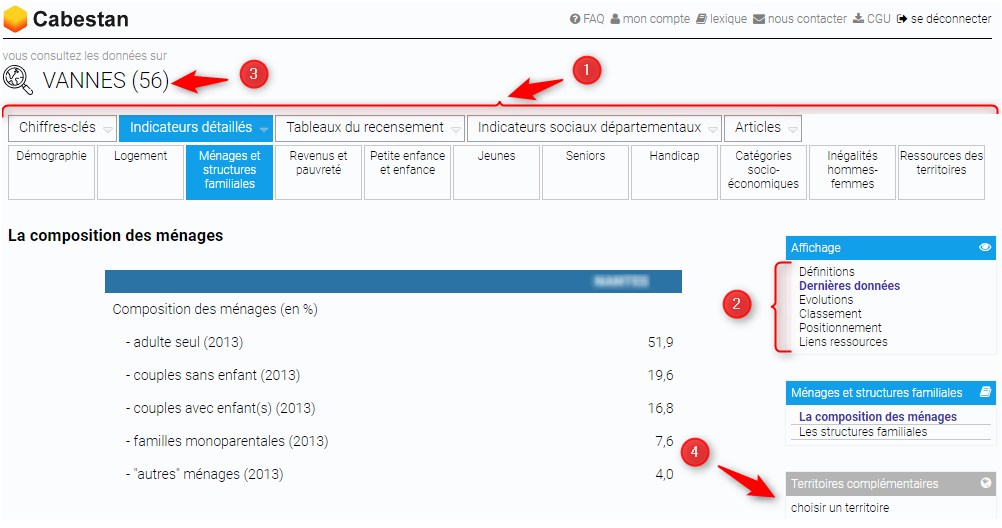Show Evolutions display mode
The width and height of the screenshot is (1002, 528).
point(826,300)
